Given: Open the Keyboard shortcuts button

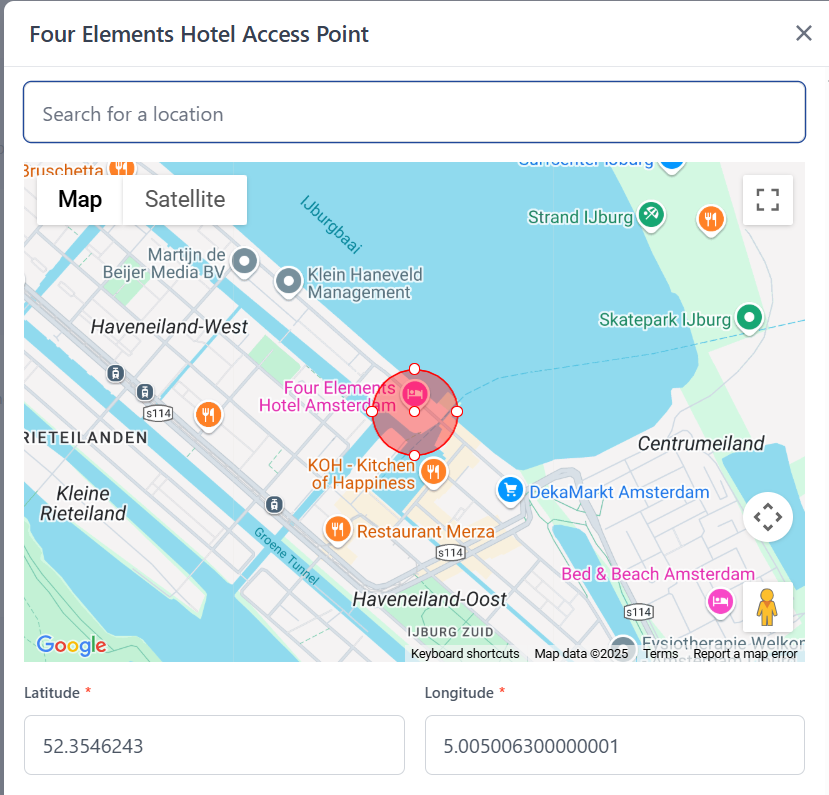Looking at the screenshot, I should (x=465, y=654).
